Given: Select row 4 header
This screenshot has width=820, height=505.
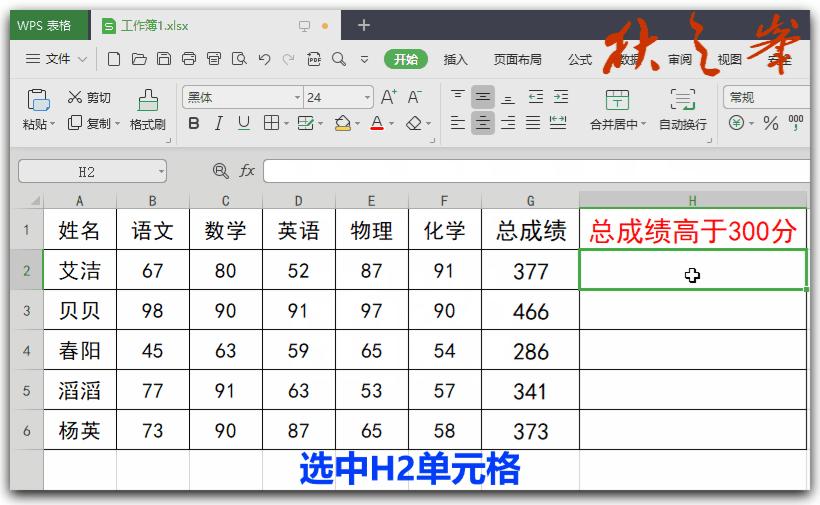Looking at the screenshot, I should coord(27,350).
